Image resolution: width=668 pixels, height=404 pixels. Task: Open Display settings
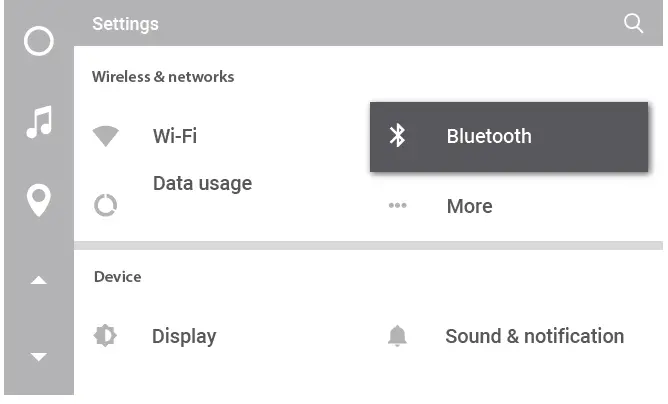184,337
